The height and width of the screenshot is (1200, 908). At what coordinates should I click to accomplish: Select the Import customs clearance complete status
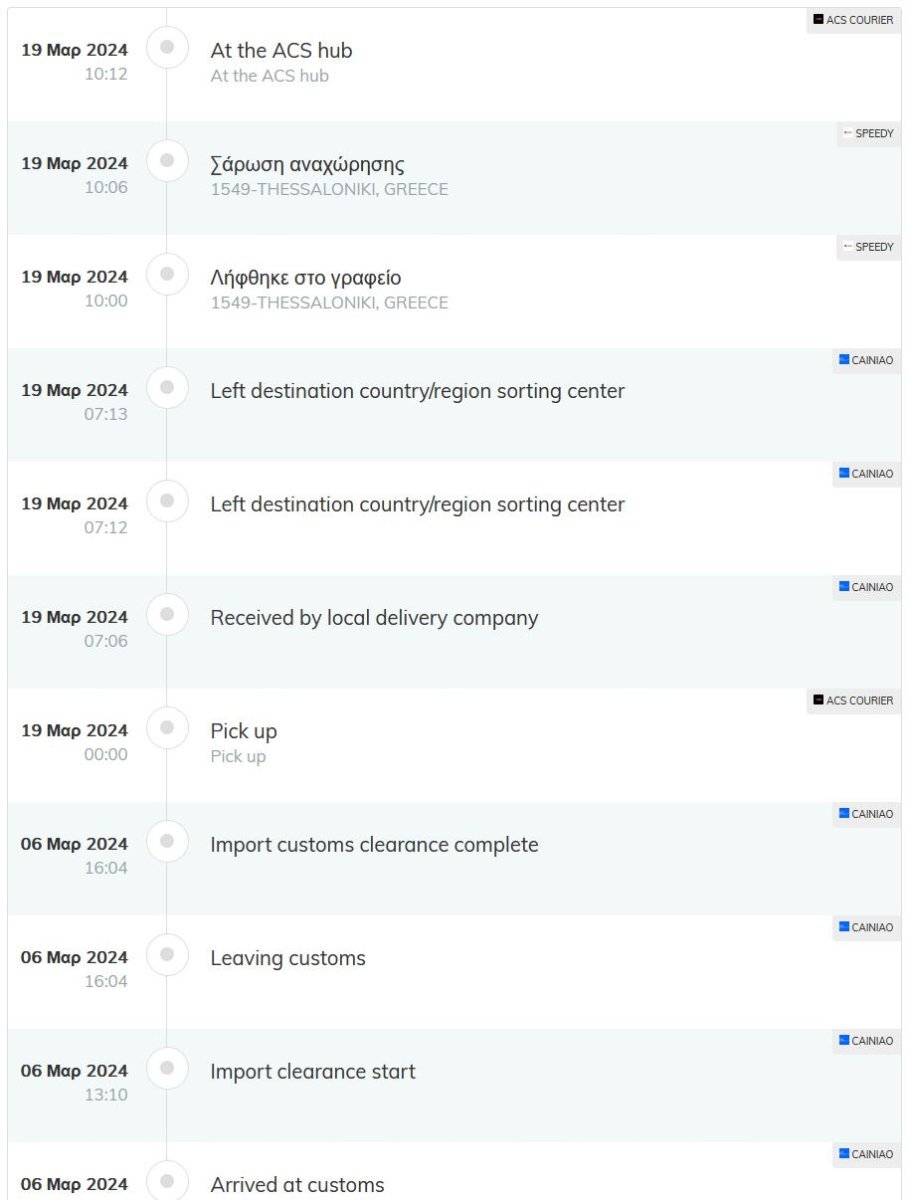pos(374,845)
